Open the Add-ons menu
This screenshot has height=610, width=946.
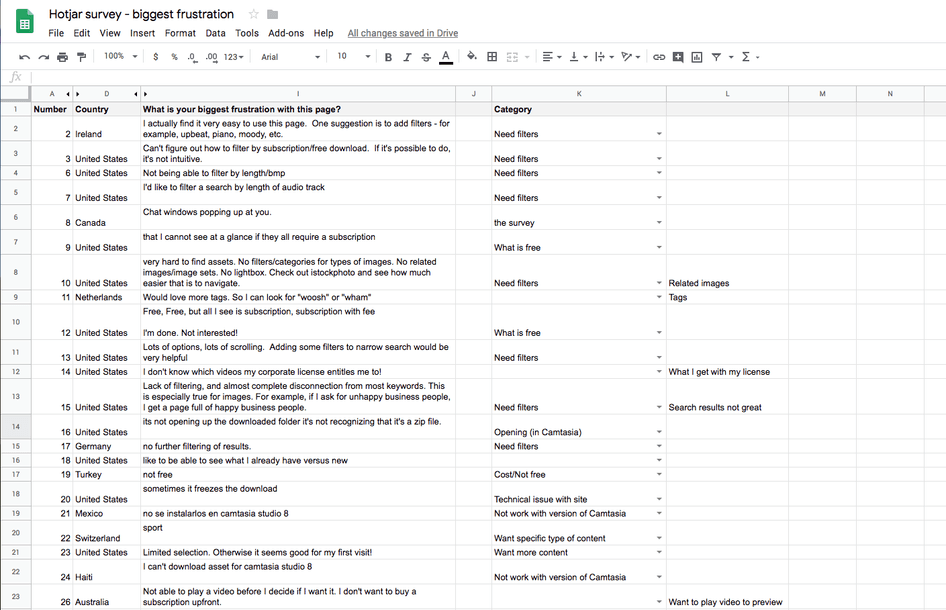286,33
